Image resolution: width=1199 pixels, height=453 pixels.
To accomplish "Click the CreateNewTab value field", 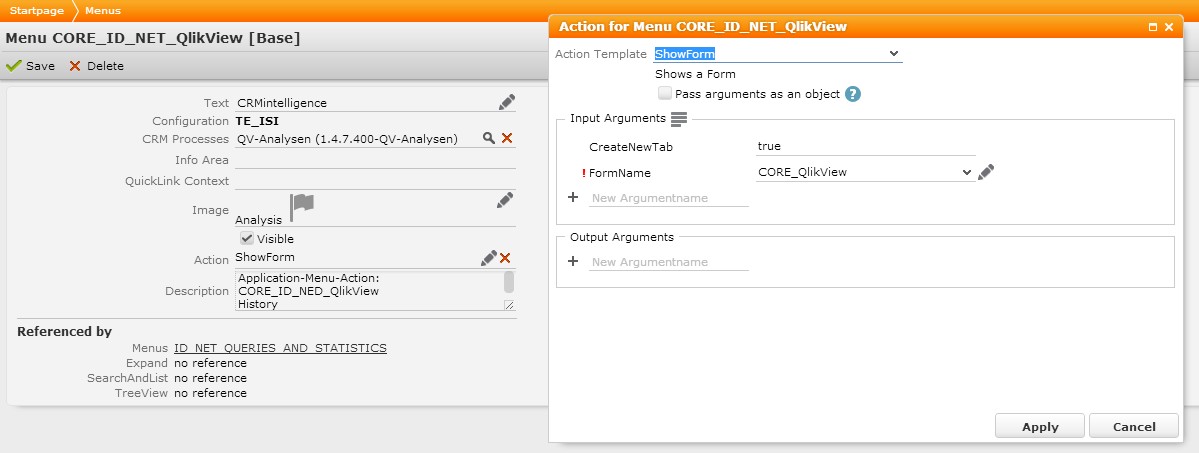I will 866,146.
